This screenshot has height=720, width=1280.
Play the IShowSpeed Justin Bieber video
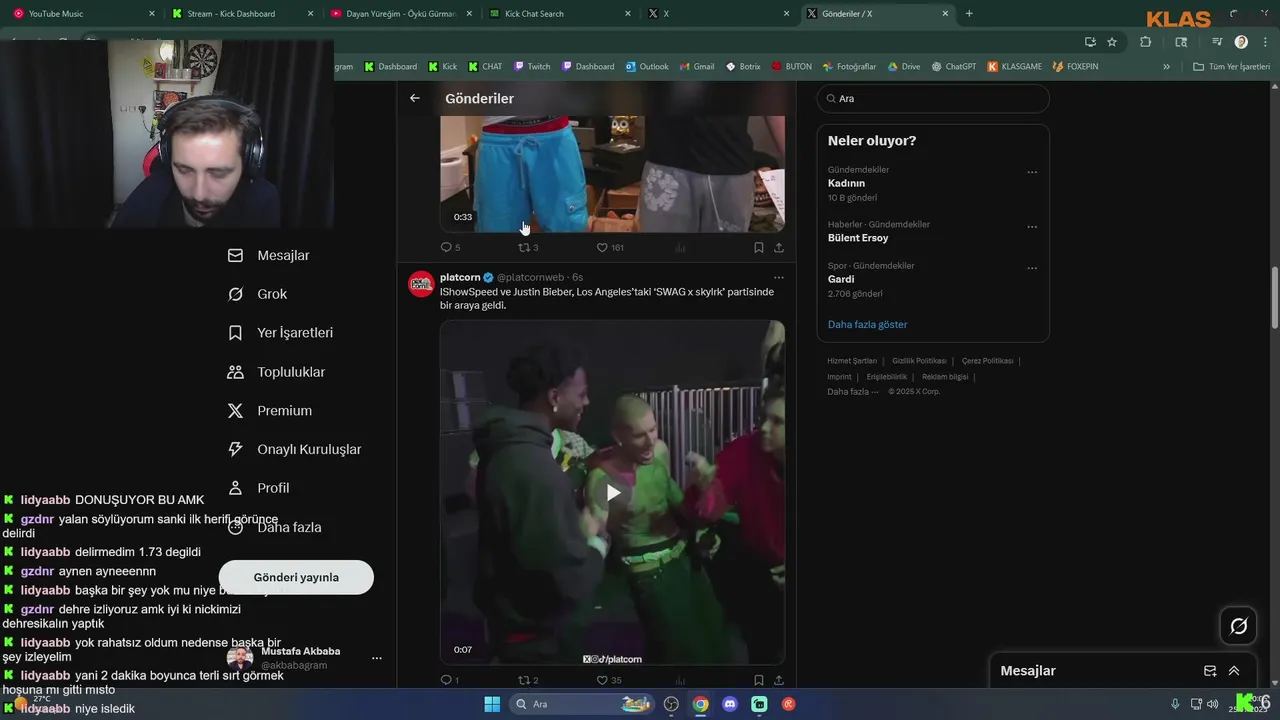click(x=613, y=492)
